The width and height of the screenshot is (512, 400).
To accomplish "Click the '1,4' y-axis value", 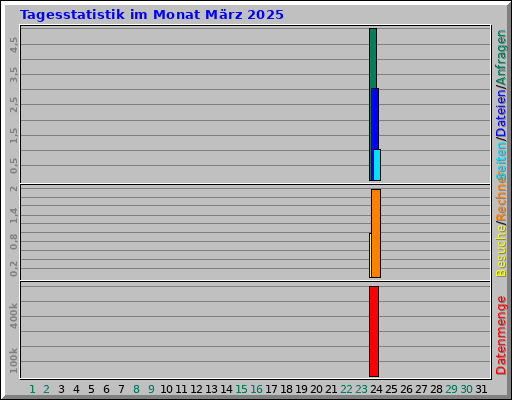I will pyautogui.click(x=14, y=215).
